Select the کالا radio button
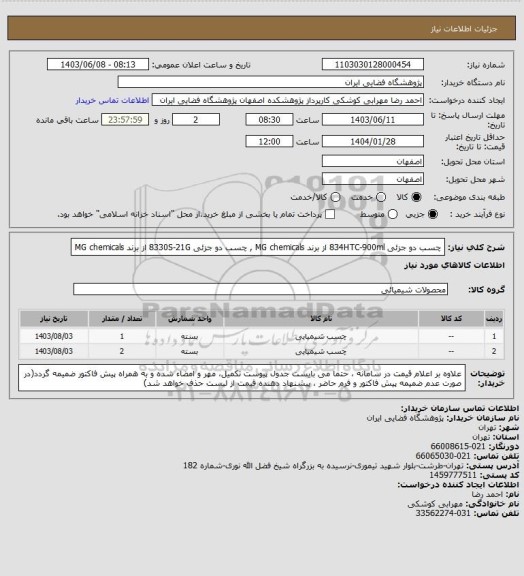The height and width of the screenshot is (576, 524). pos(416,197)
